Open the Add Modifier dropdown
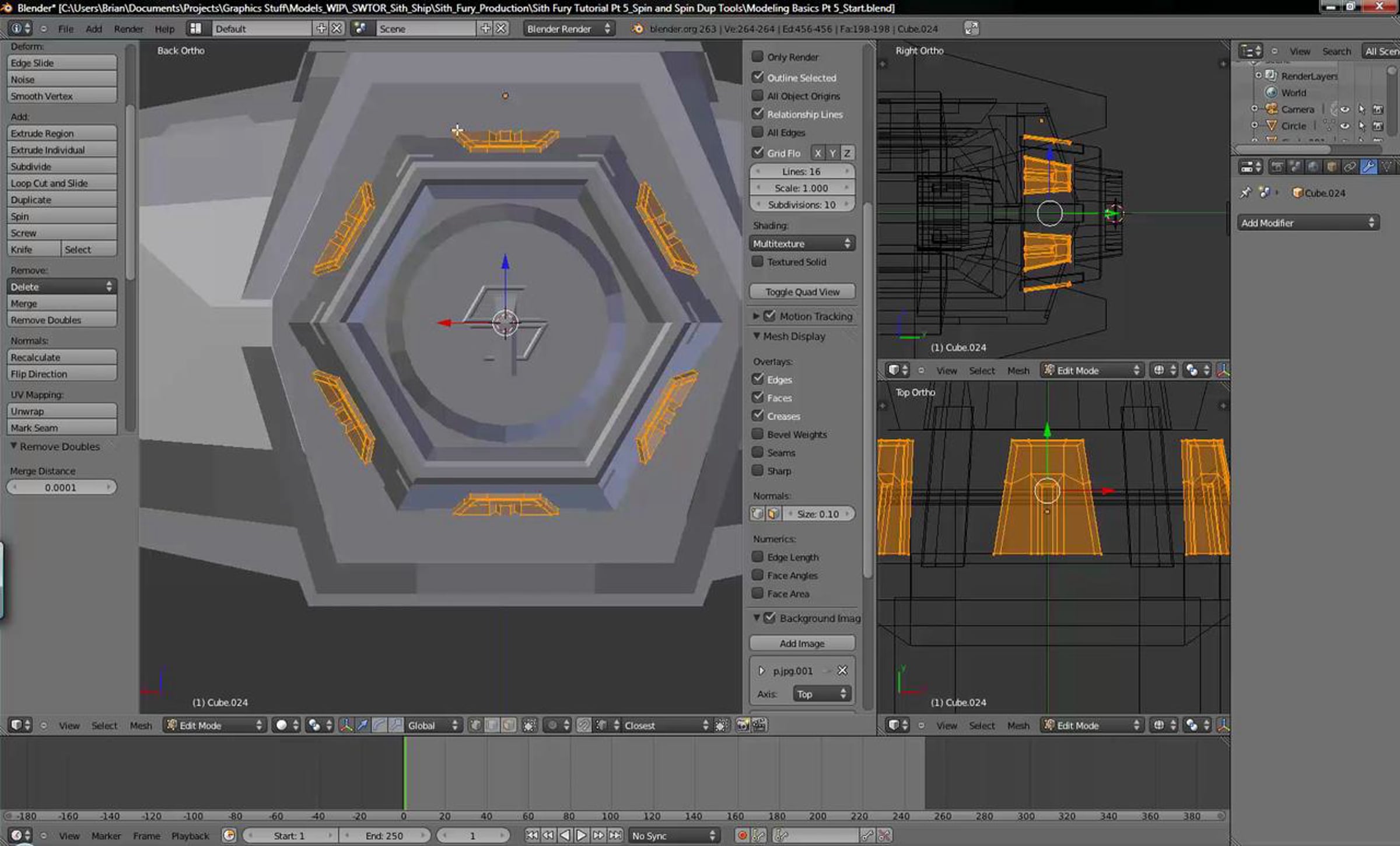 [1307, 223]
